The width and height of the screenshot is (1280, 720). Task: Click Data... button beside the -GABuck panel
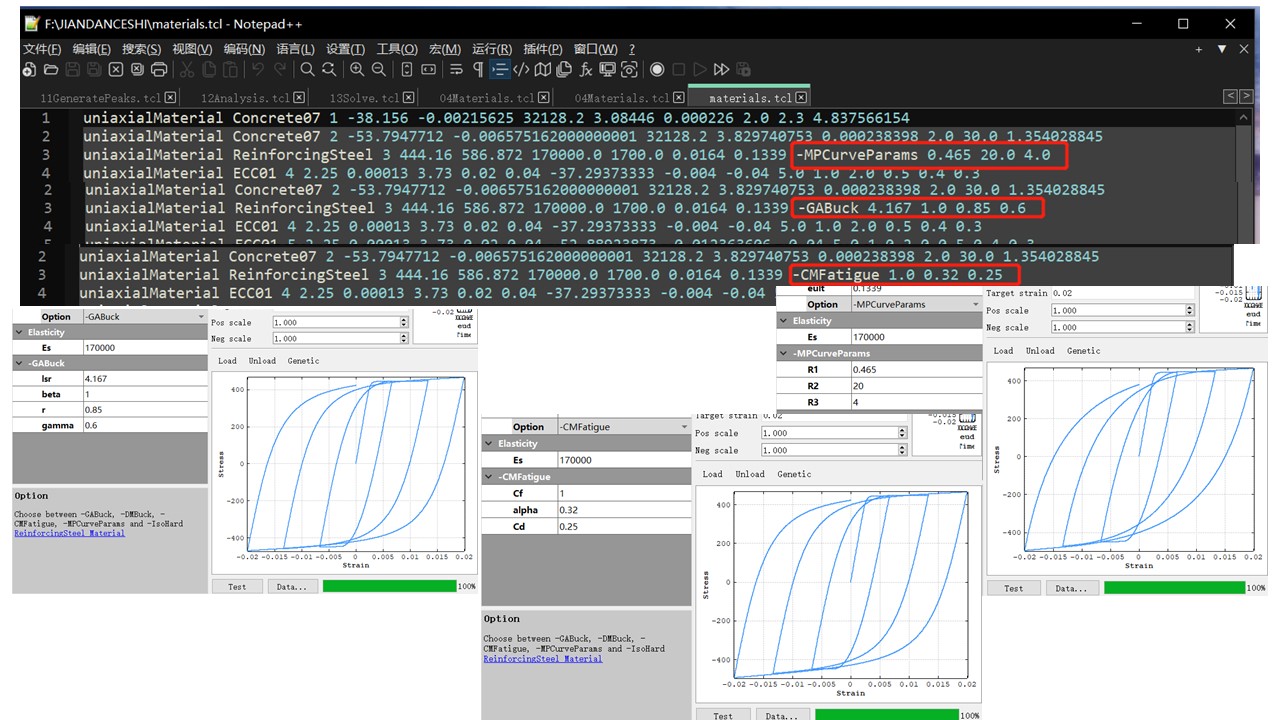pyautogui.click(x=292, y=586)
